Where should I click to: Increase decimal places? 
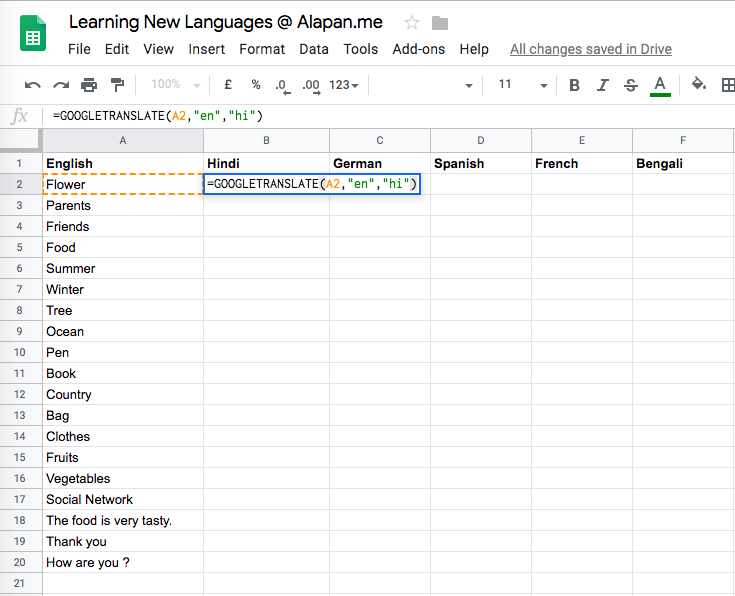tap(311, 86)
